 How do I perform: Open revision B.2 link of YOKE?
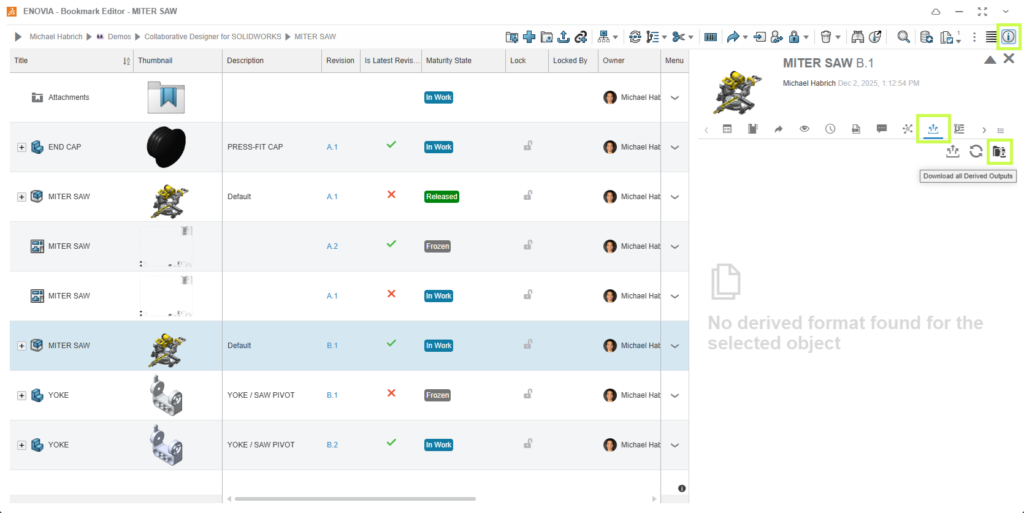point(332,445)
